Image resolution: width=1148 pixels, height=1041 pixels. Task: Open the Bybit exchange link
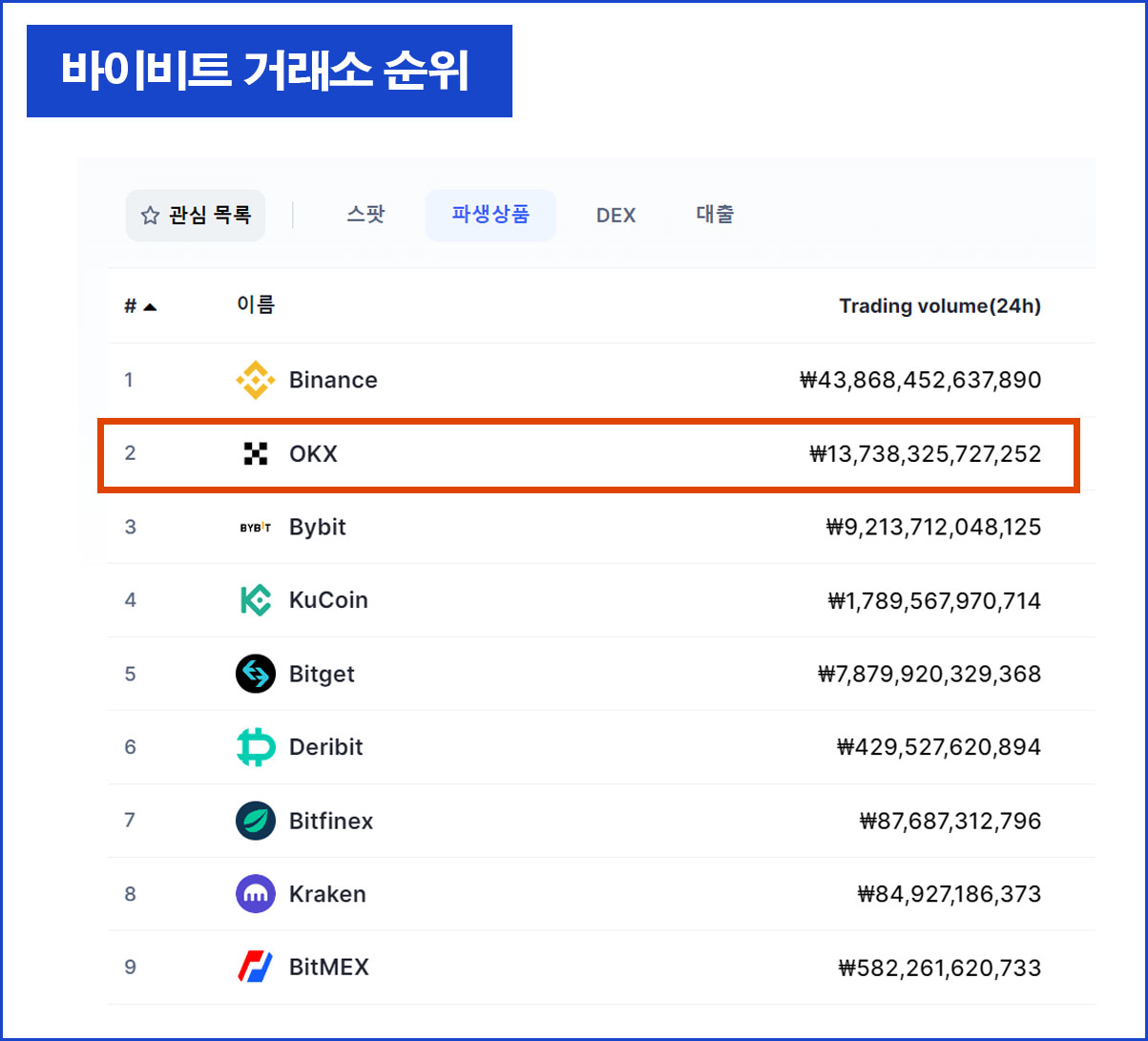318,528
